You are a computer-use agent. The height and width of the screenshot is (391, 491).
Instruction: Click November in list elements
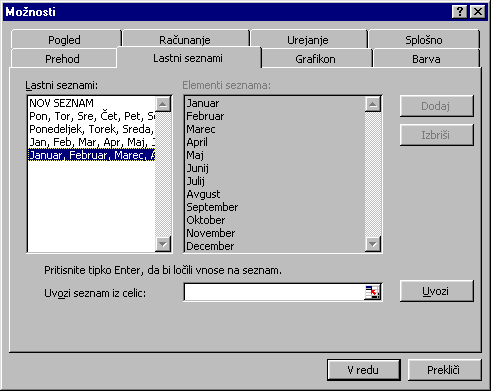click(x=211, y=233)
